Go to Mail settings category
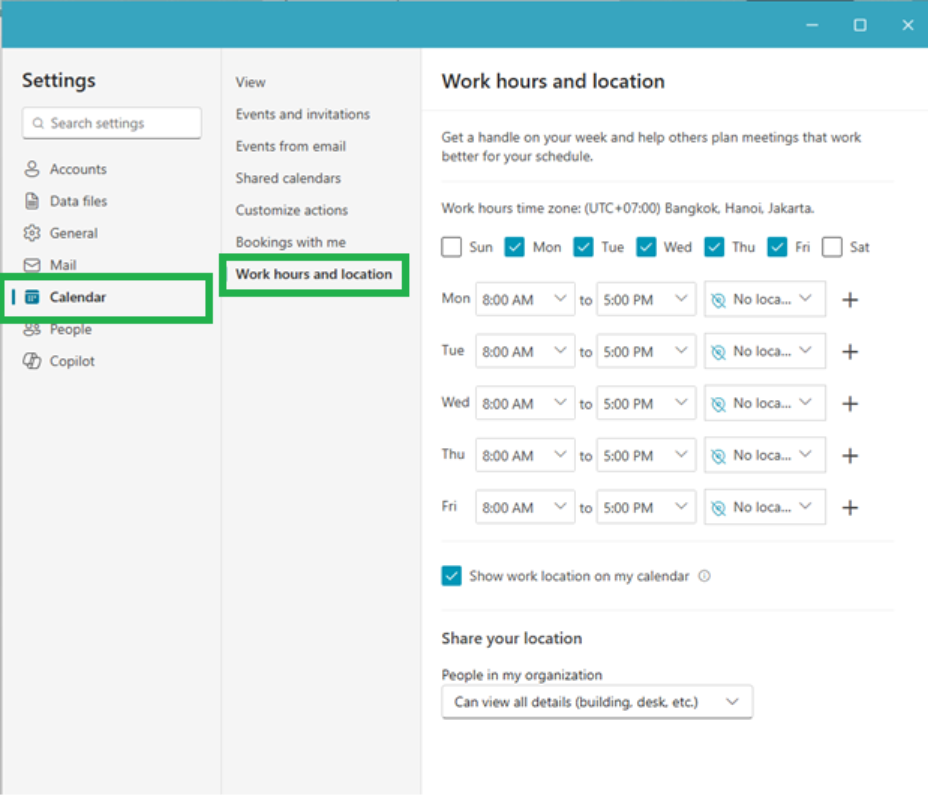 (x=63, y=265)
